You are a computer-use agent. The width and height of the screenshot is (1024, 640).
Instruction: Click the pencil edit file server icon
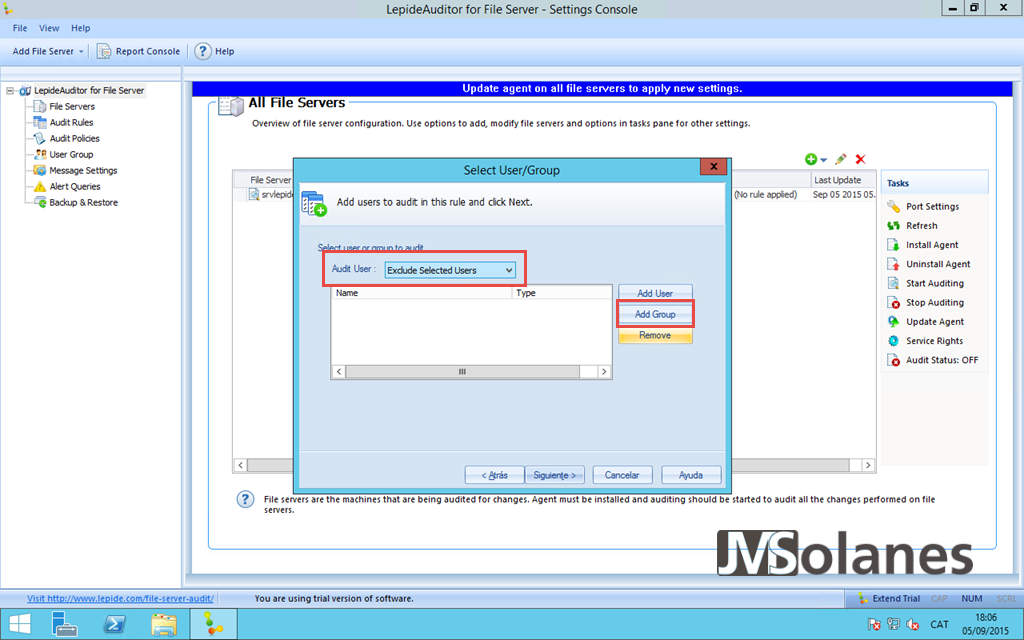(x=840, y=159)
